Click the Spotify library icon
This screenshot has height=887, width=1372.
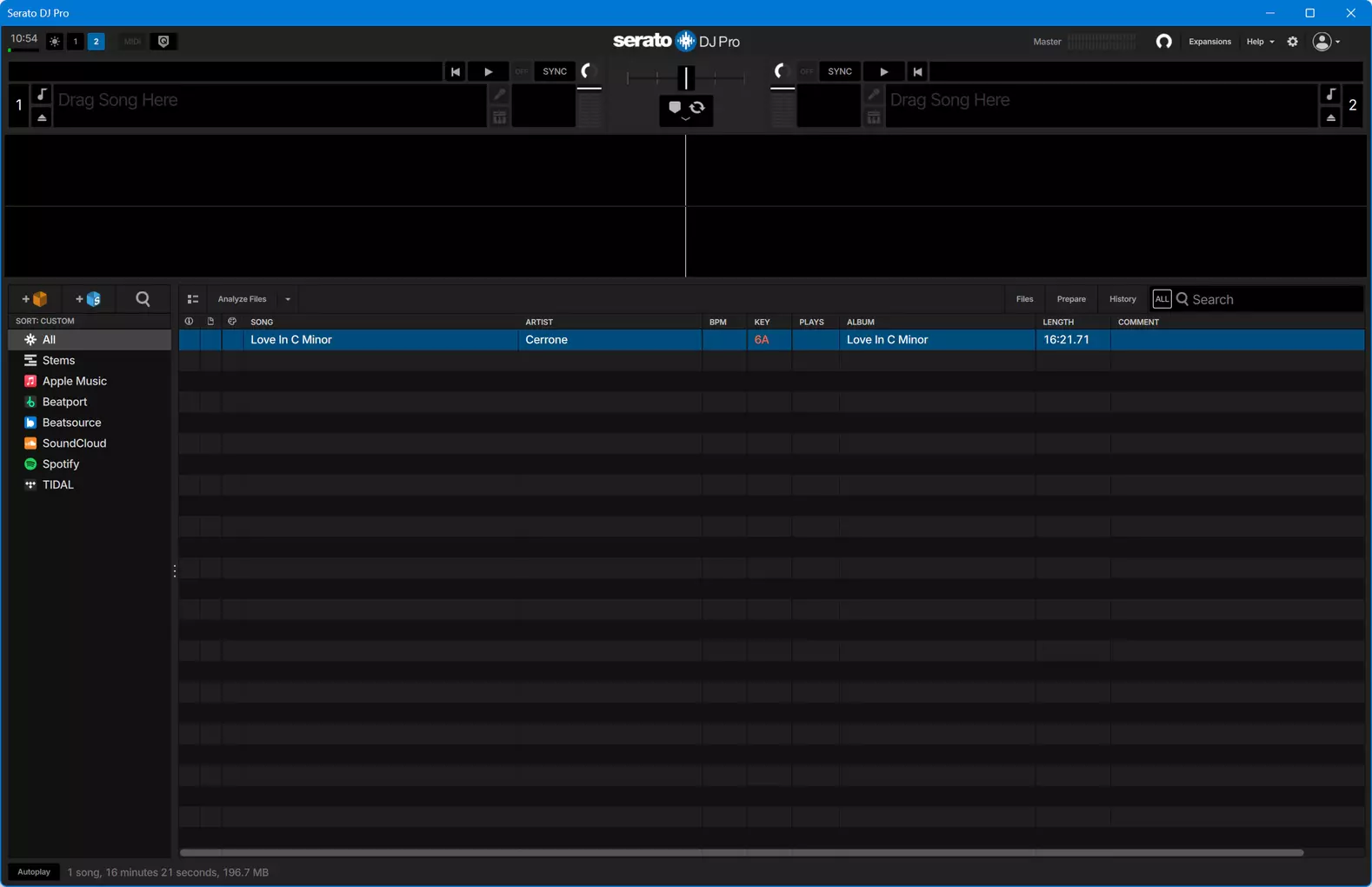coord(30,464)
